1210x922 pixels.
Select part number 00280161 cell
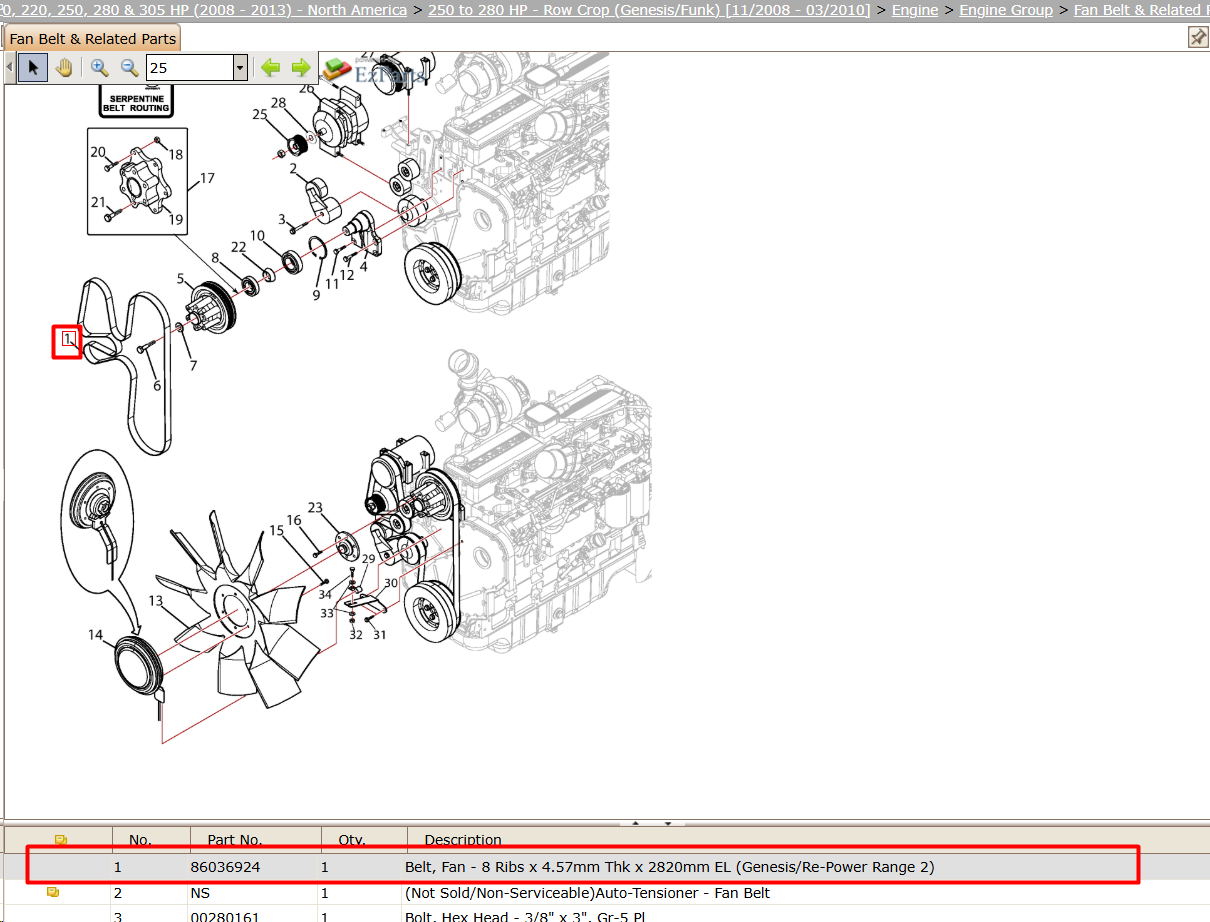(x=225, y=917)
